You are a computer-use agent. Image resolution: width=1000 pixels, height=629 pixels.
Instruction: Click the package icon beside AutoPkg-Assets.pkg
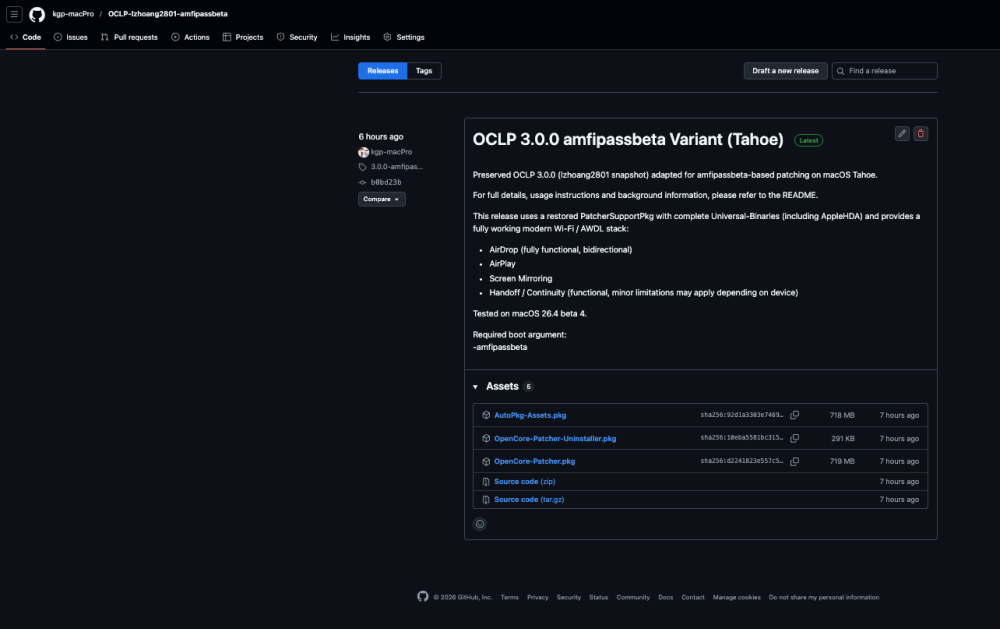point(486,415)
